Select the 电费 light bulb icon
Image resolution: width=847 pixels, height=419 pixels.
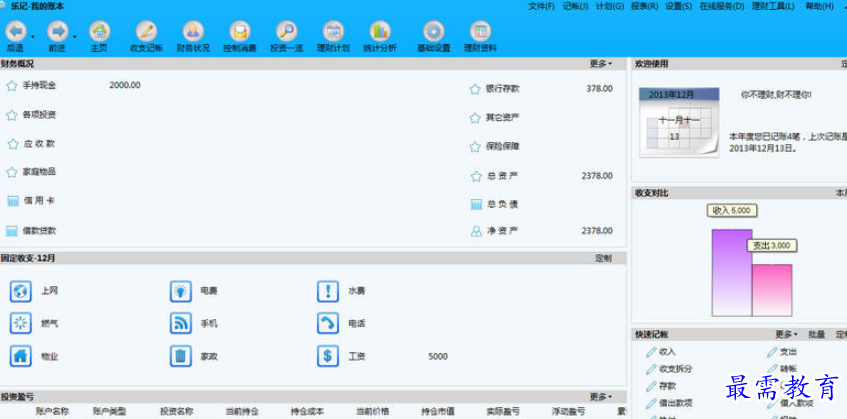(x=180, y=291)
